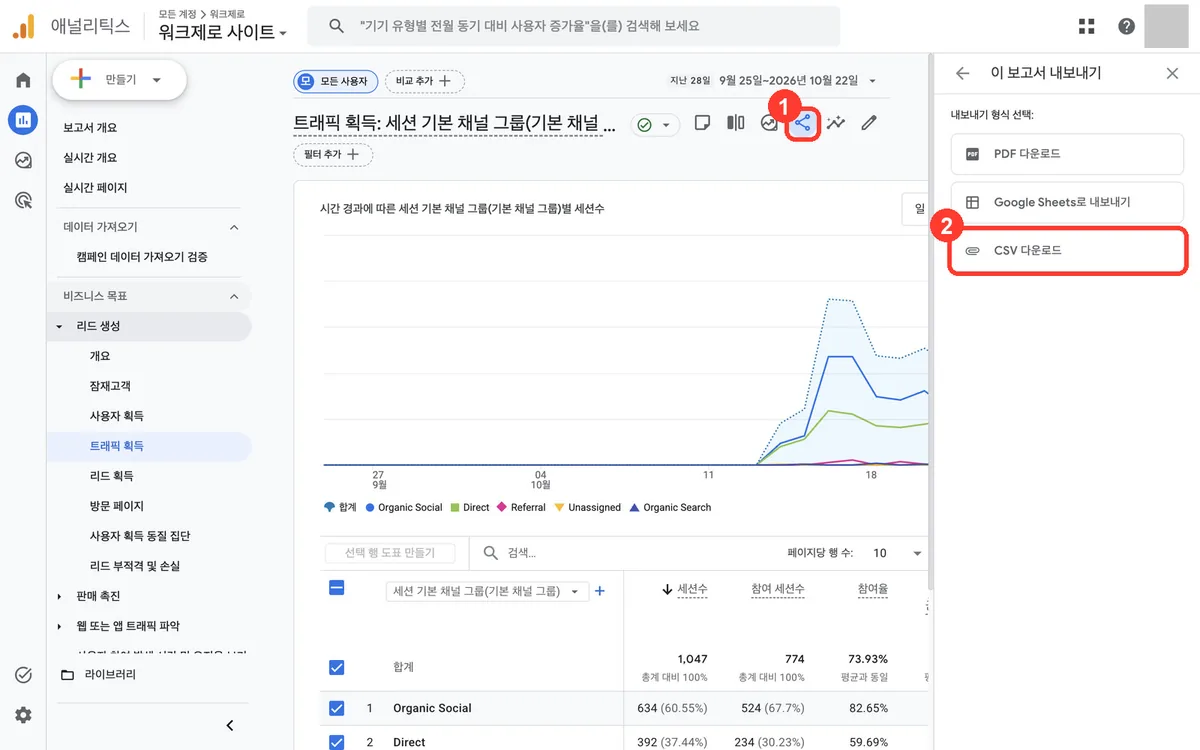1200x750 pixels.
Task: Sort by 세션수 column header
Action: pyautogui.click(x=692, y=590)
